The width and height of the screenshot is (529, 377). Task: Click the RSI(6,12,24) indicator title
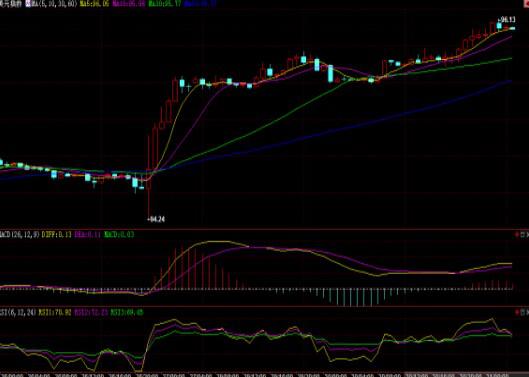coord(18,313)
